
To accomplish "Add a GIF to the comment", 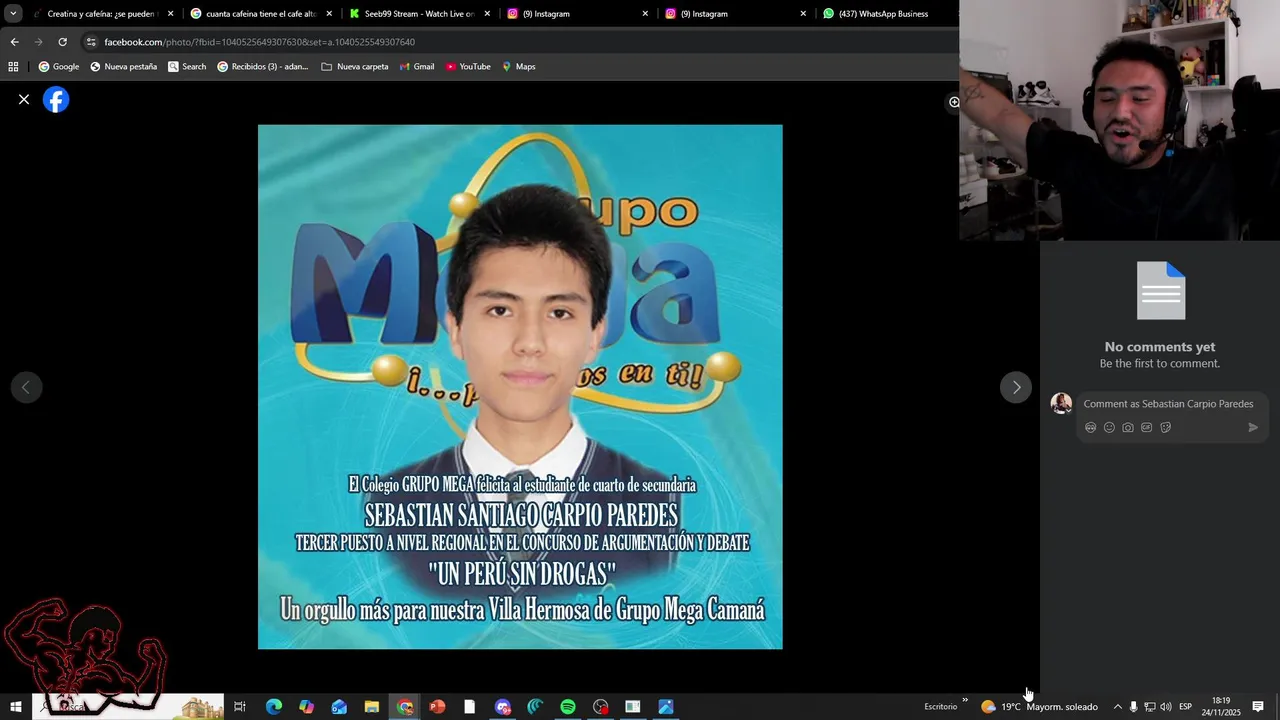I will [x=1147, y=428].
